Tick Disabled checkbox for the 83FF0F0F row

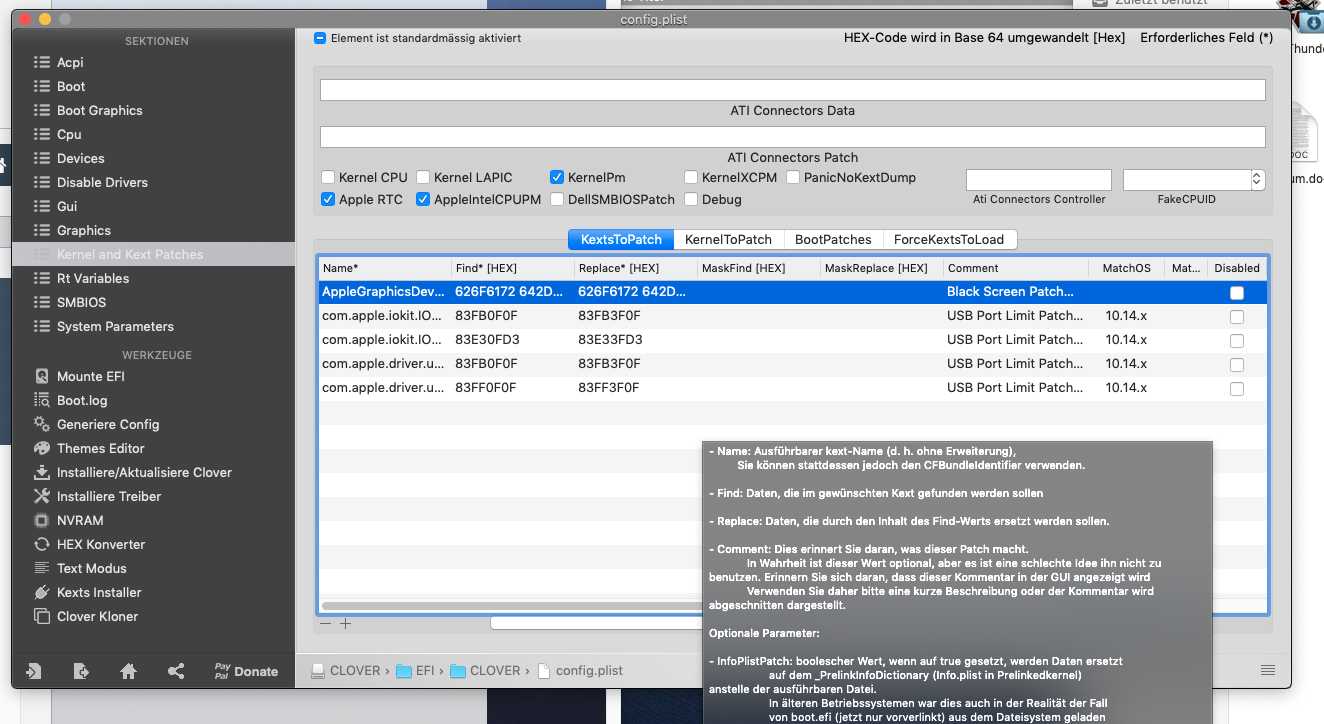pos(1237,389)
